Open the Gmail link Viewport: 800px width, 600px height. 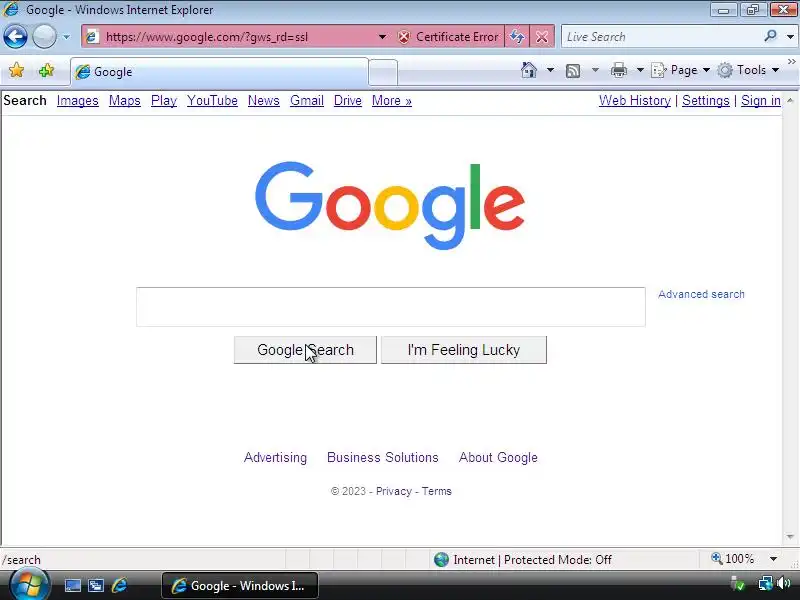307,101
